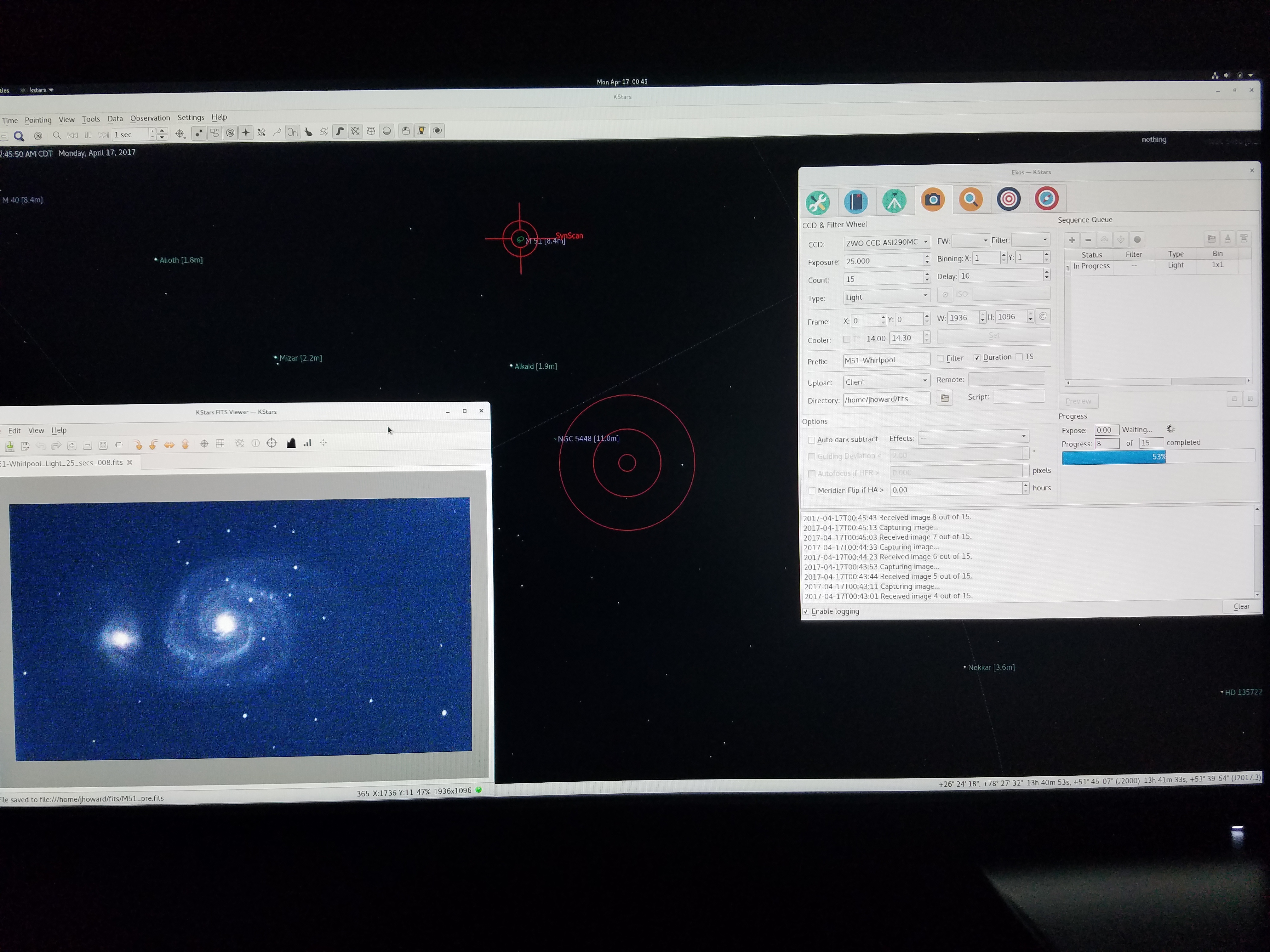
Task: Load a sequence queue file
Action: click(x=1211, y=239)
